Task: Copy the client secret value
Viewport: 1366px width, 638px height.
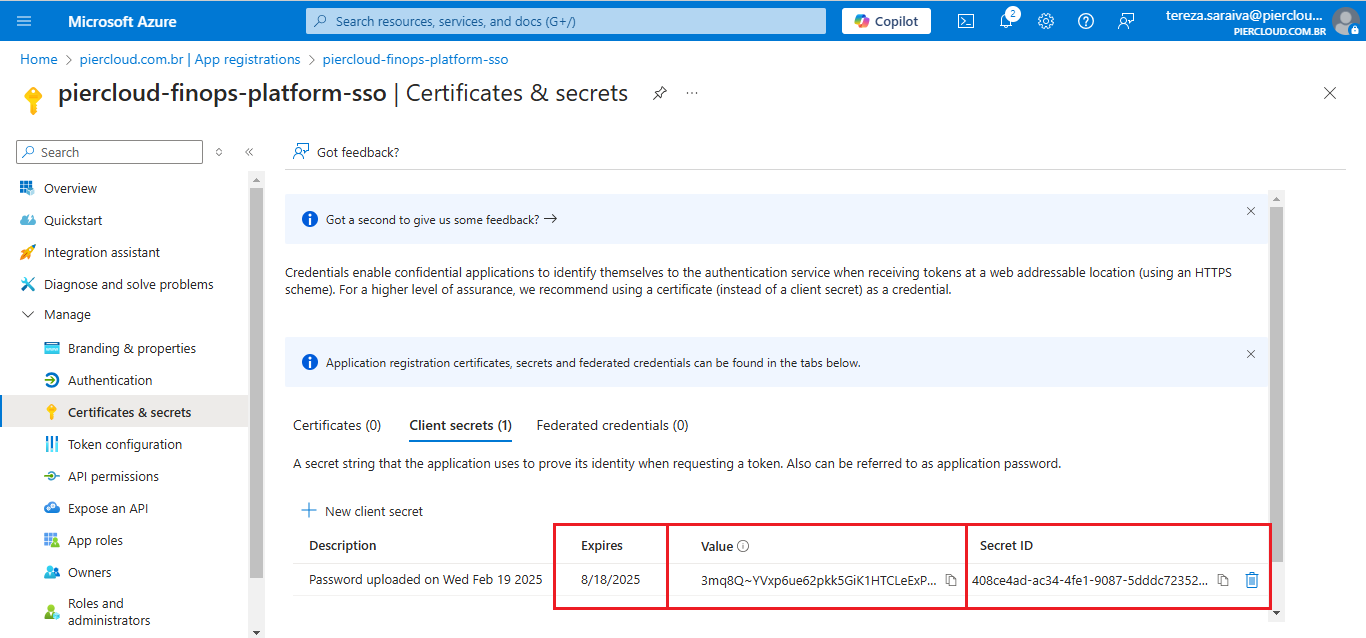Action: tap(951, 580)
